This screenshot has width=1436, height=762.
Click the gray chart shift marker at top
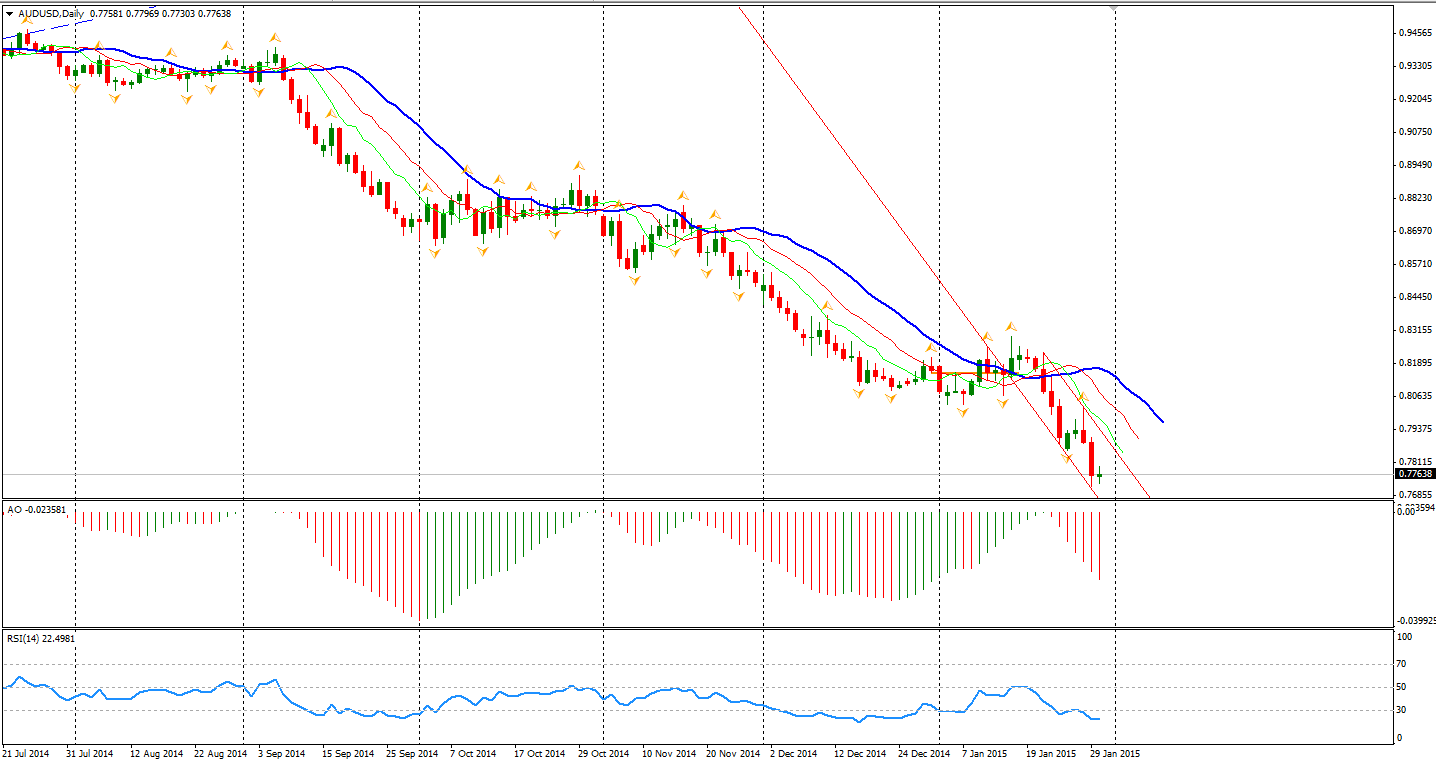(1114, 8)
